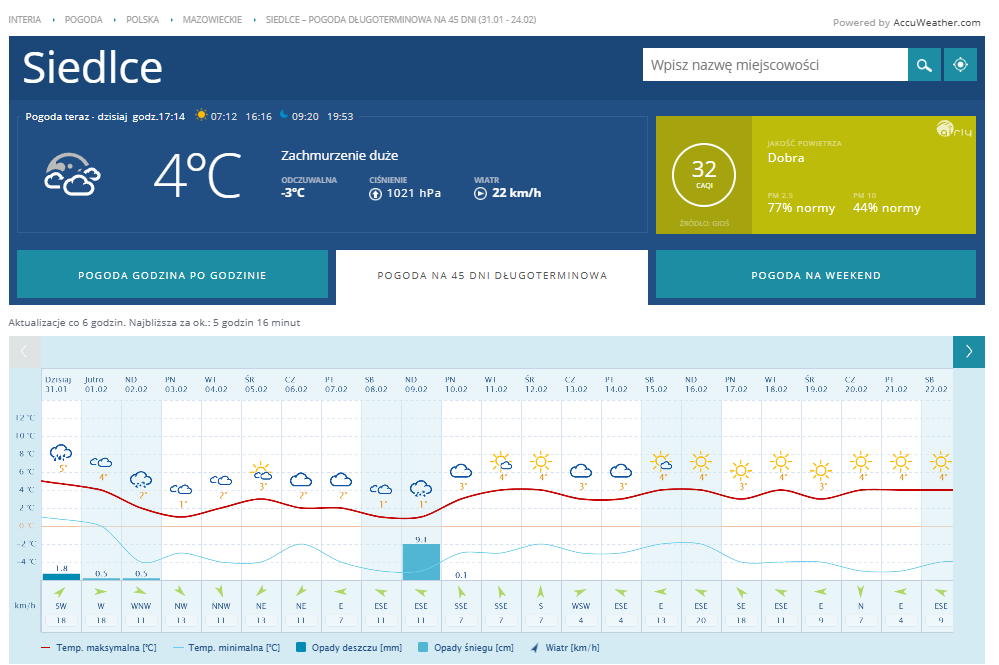Image resolution: width=999 pixels, height=665 pixels.
Task: Focus the city name search field
Action: [775, 65]
